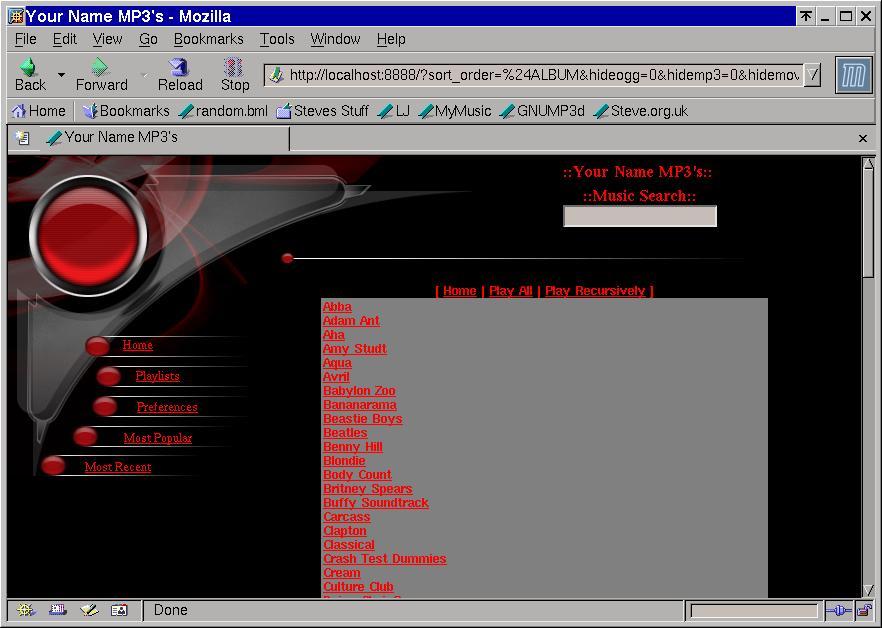This screenshot has width=882, height=628.
Task: Select the Your Name MP3's tab
Action: click(167, 138)
